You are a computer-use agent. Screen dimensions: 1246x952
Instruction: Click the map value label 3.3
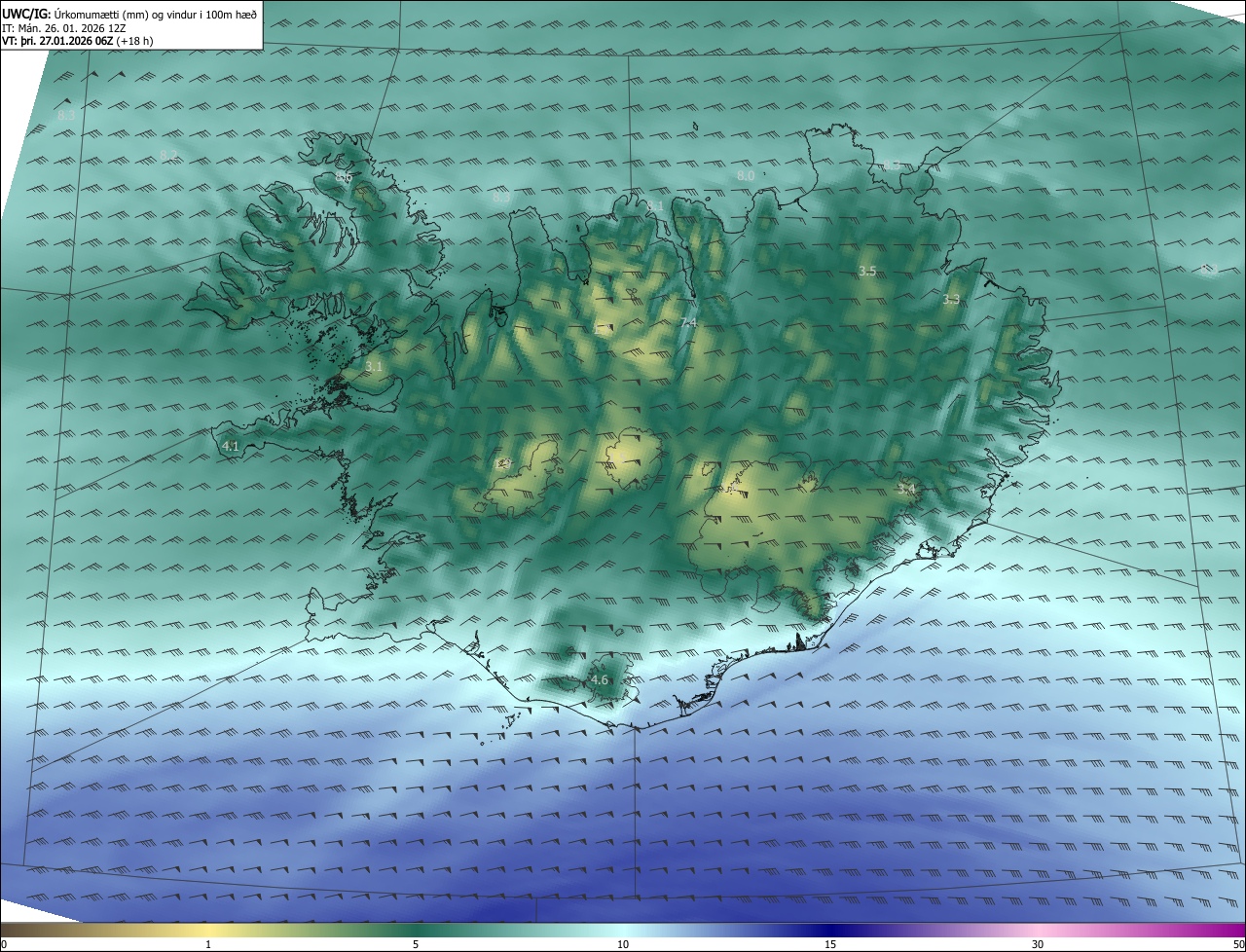point(951,300)
